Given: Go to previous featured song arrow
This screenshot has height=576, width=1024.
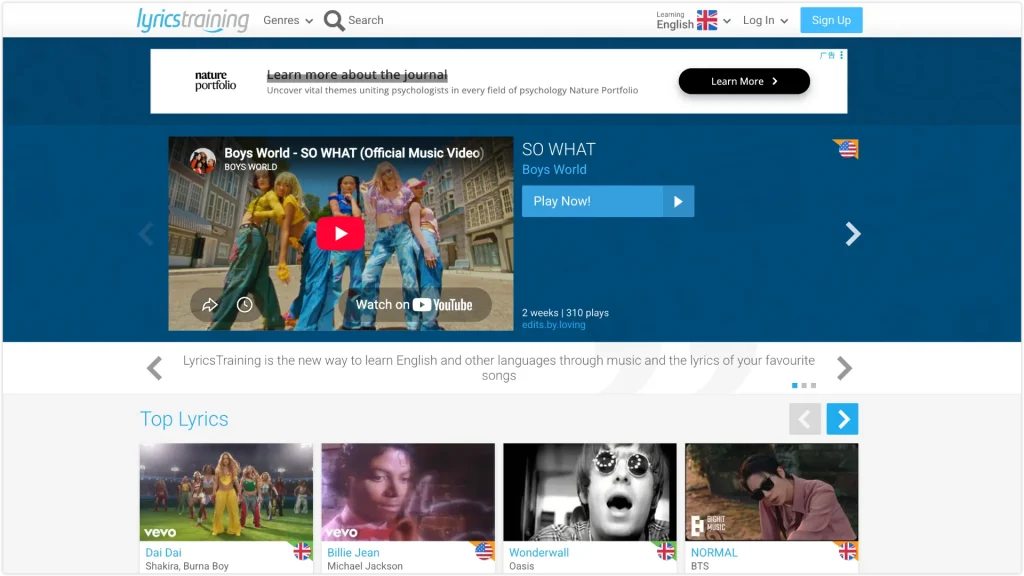Looking at the screenshot, I should (146, 234).
